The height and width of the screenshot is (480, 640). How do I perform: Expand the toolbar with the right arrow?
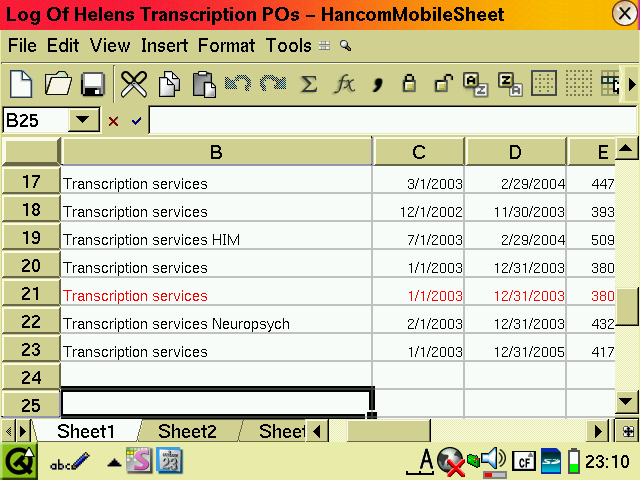(632, 84)
